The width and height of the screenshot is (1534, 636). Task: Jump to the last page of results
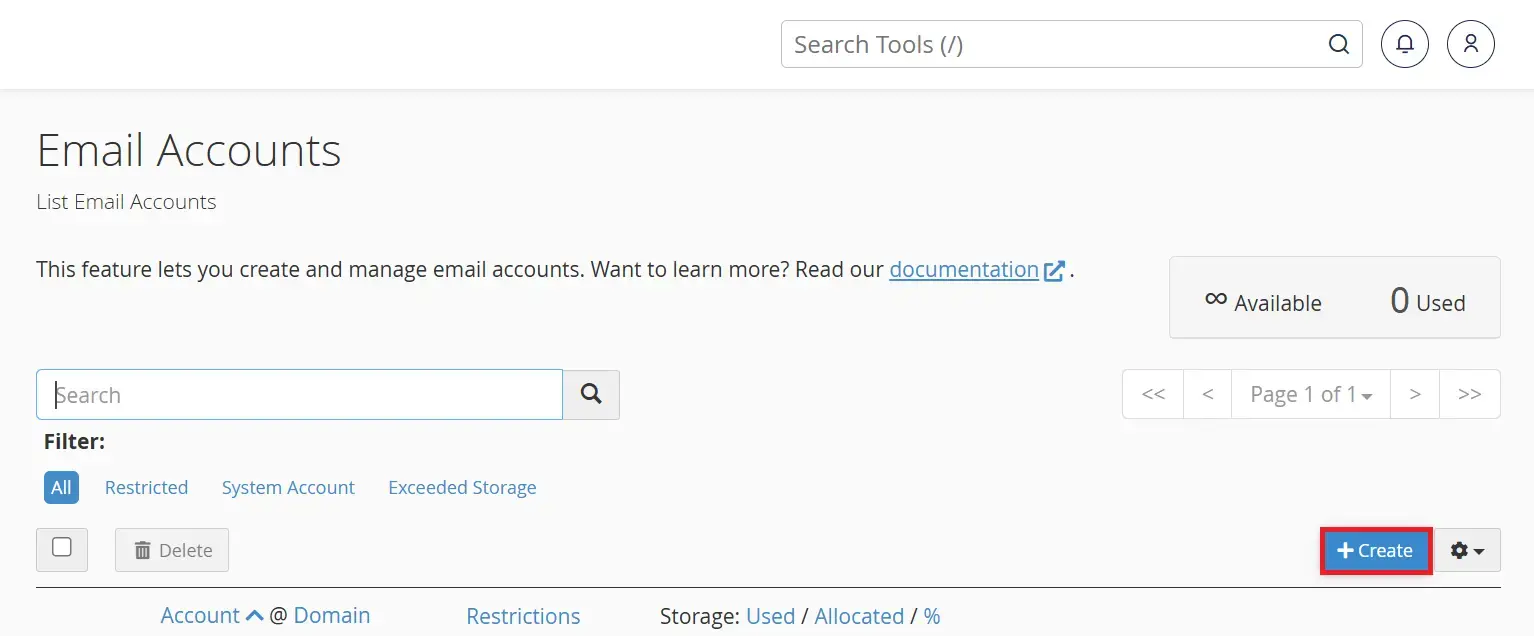click(x=1469, y=394)
